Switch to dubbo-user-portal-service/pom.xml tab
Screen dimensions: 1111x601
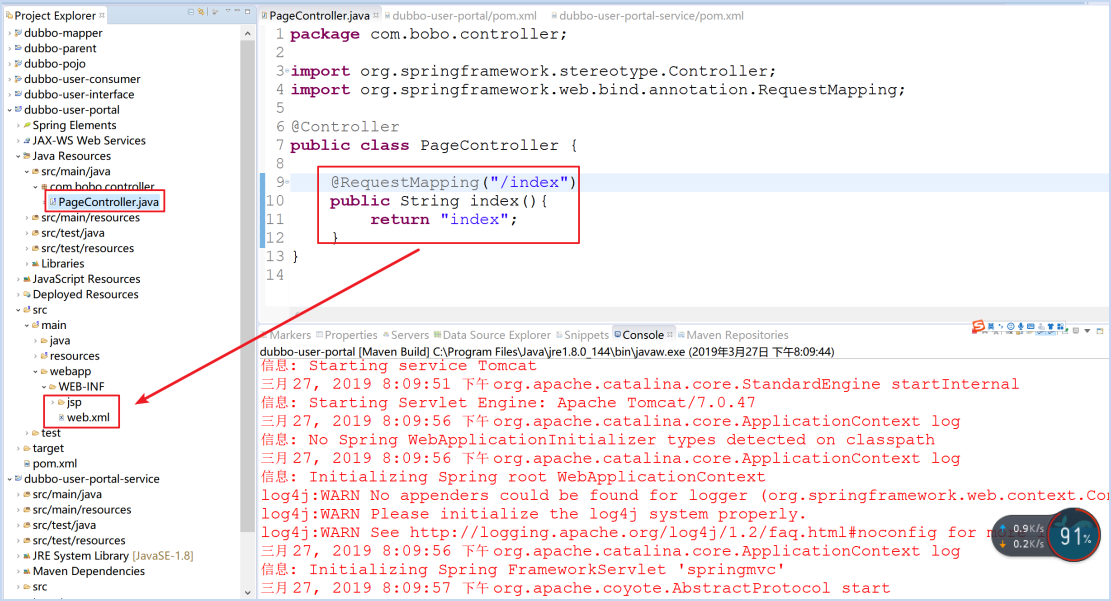point(651,16)
